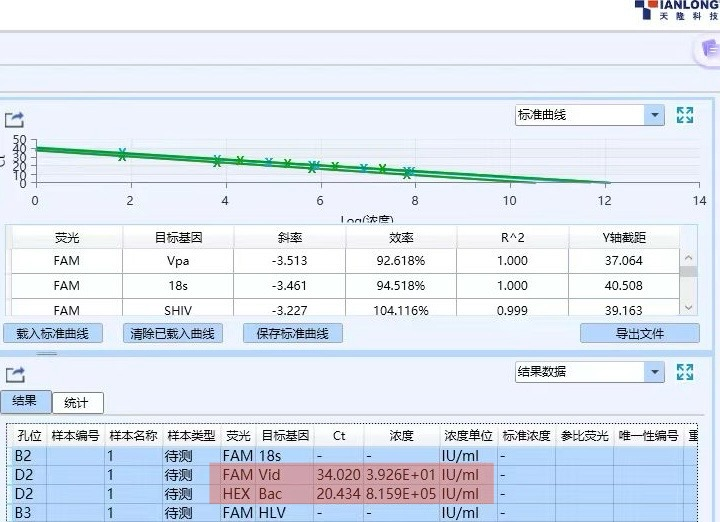Click the 保存标准曲线 button
Screen dimensions: 720x522
click(292, 334)
